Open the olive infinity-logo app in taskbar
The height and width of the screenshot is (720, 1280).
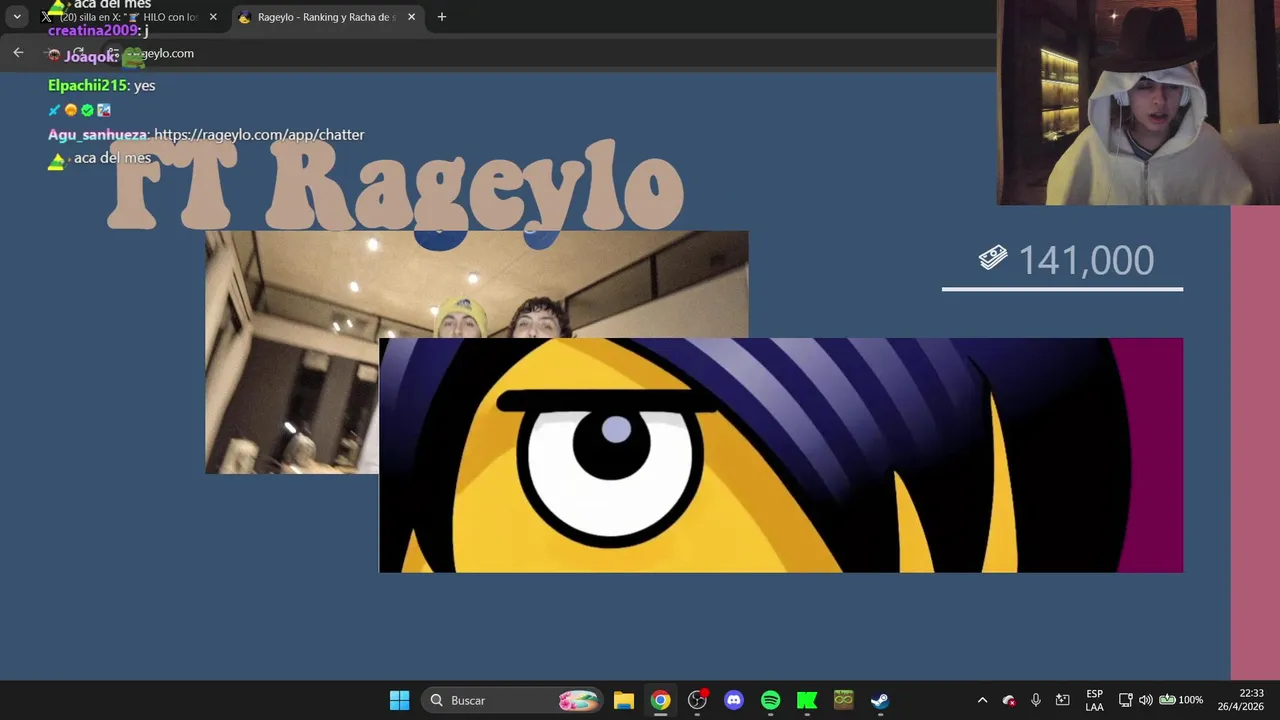(843, 700)
